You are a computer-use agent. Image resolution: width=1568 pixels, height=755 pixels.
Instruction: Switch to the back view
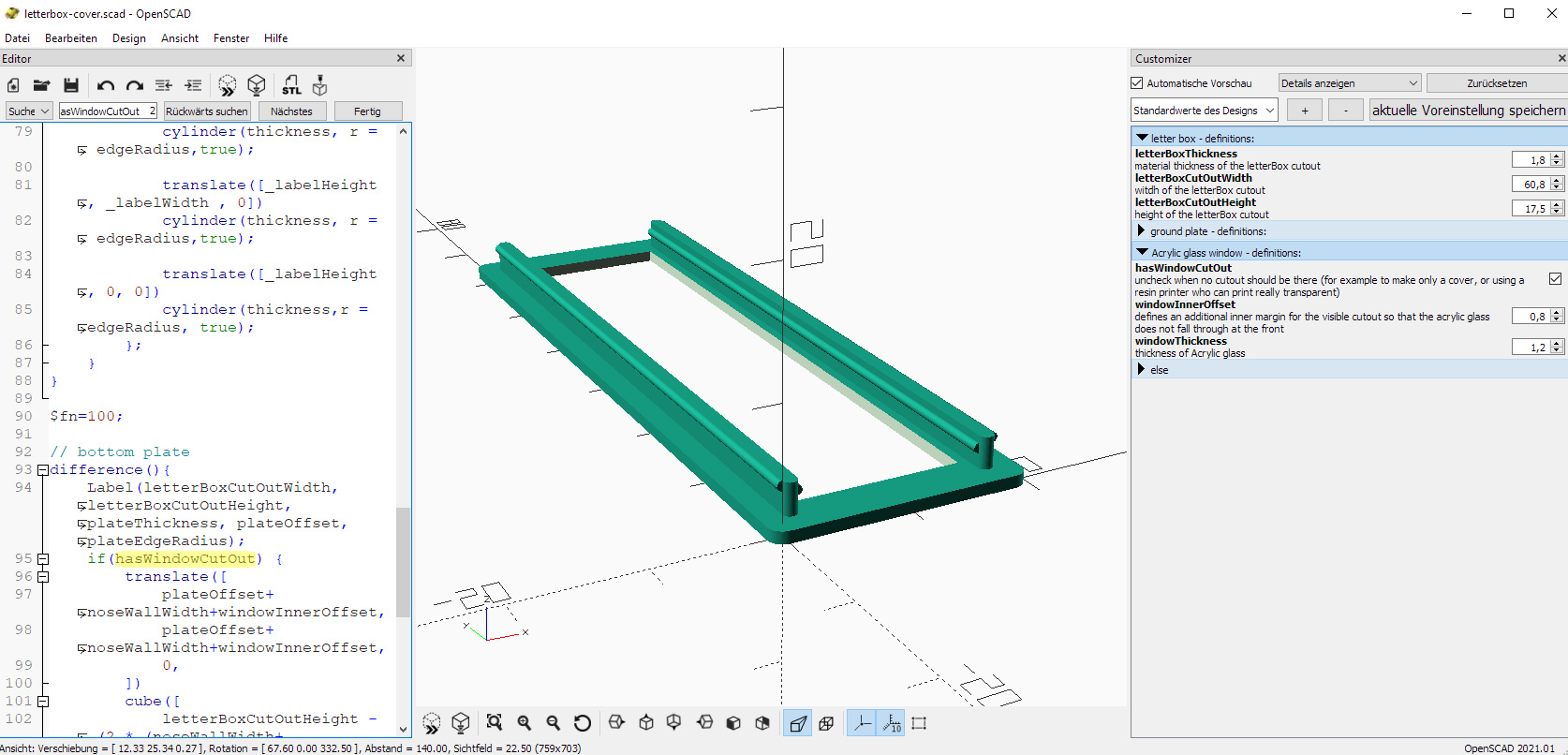pyautogui.click(x=762, y=722)
